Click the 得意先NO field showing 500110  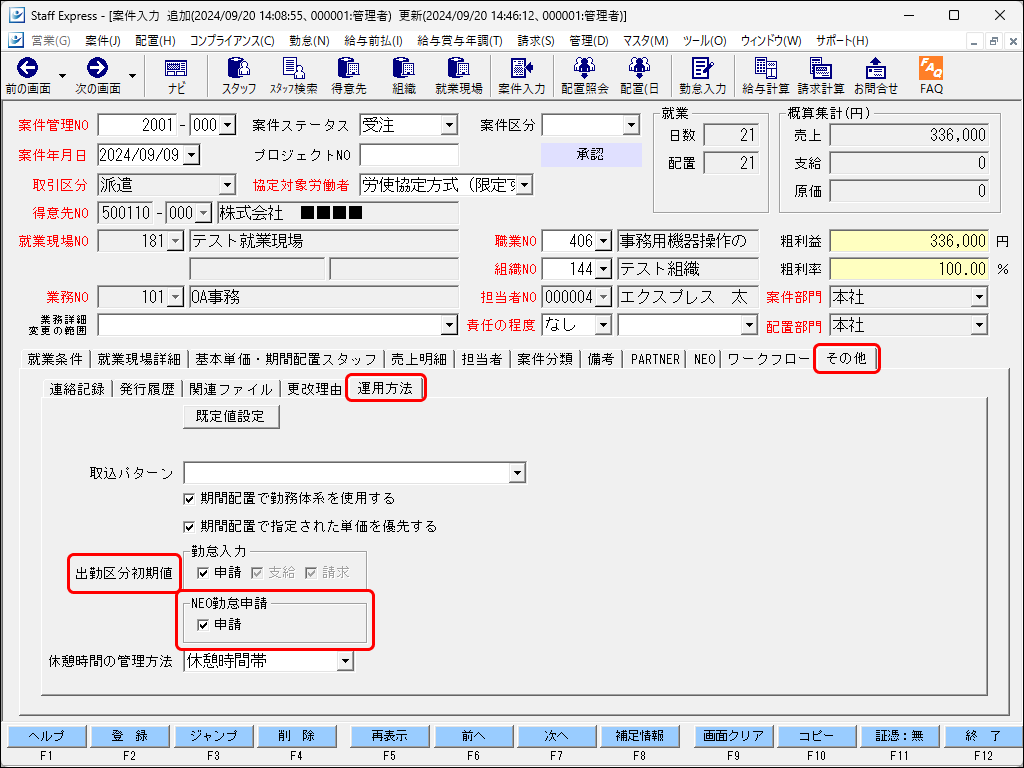125,213
